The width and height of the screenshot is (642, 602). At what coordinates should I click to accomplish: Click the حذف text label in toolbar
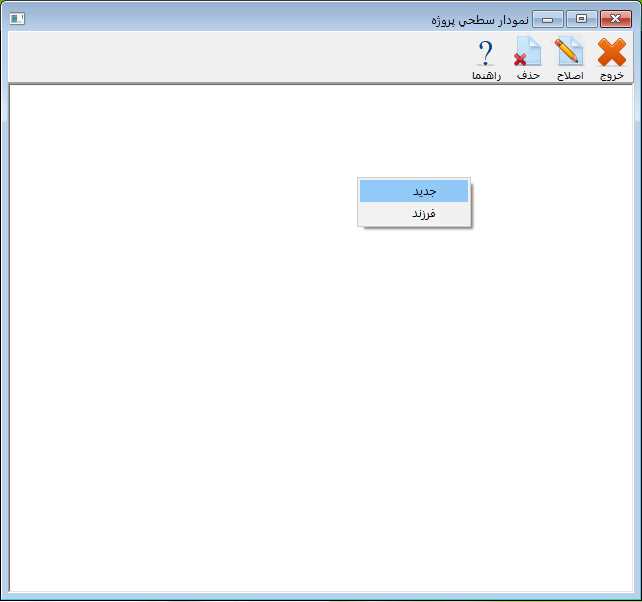click(x=527, y=76)
